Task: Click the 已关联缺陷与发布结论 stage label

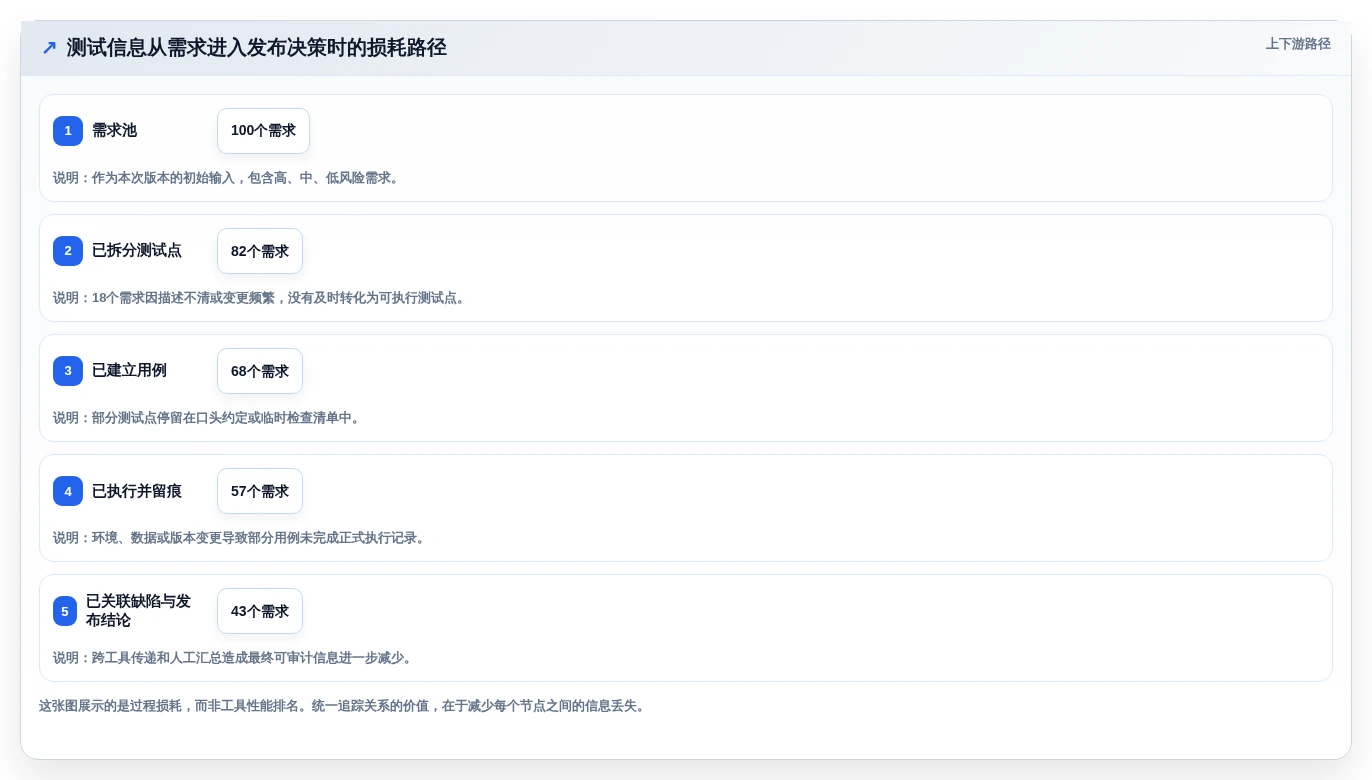Action: pos(139,611)
